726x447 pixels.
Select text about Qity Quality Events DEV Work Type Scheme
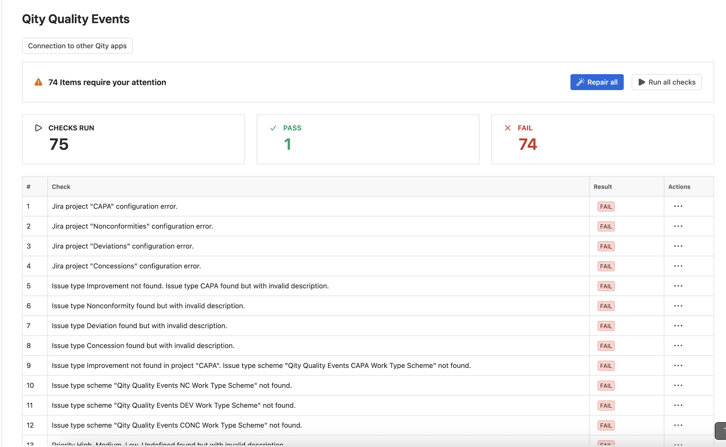(x=174, y=406)
